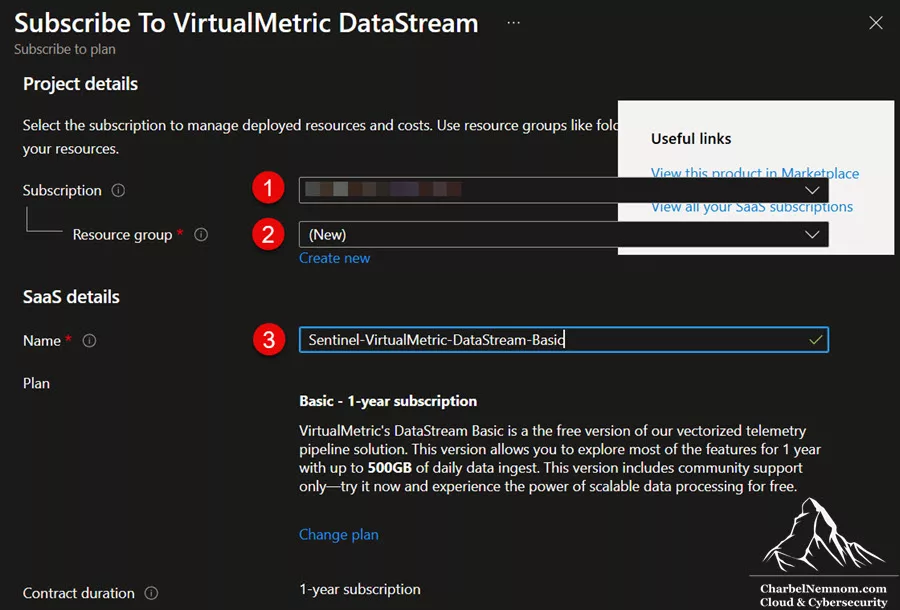The width and height of the screenshot is (900, 610).
Task: Click the Create new resource group link
Action: coord(335,258)
